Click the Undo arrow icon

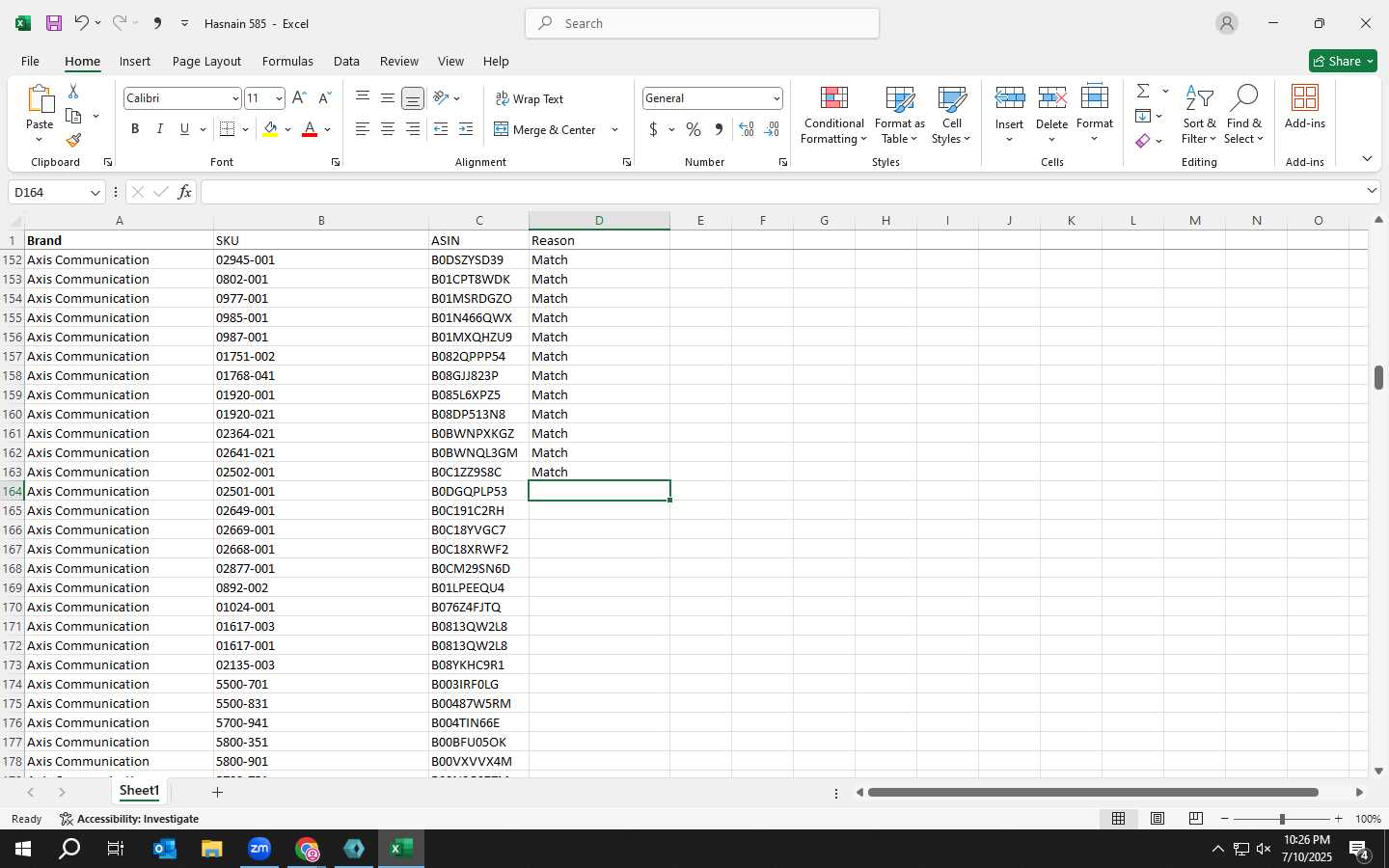82,23
